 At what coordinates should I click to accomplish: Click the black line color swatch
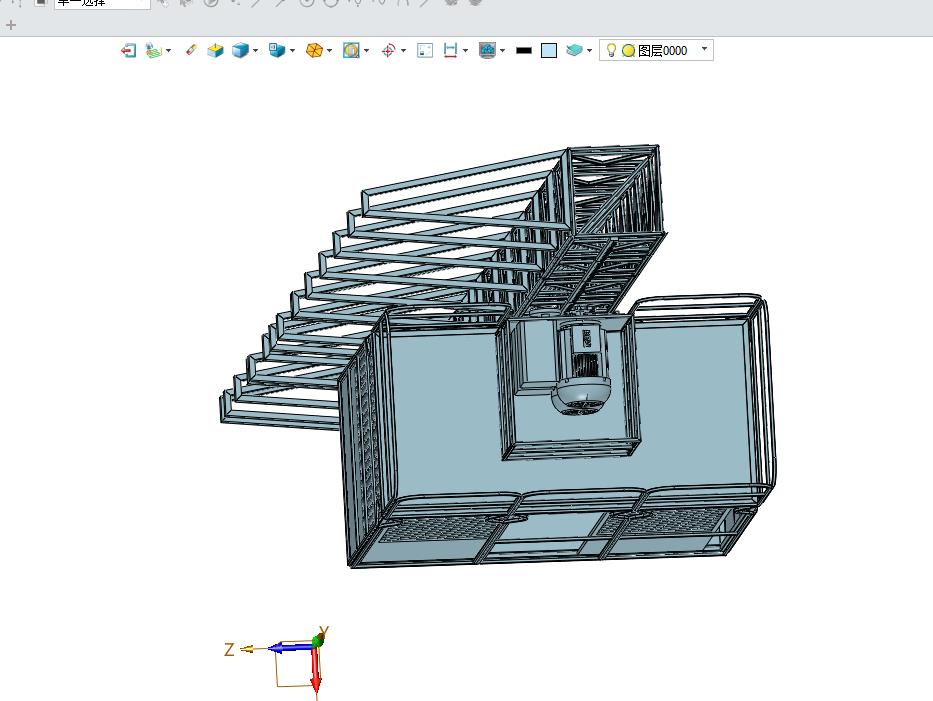(524, 51)
